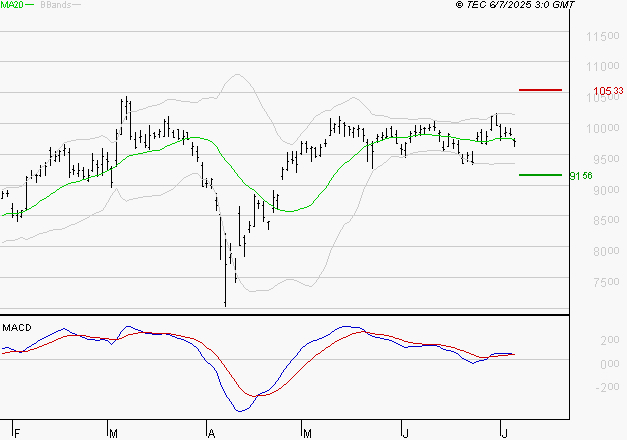Click the 8500 price axis label

[606, 220]
